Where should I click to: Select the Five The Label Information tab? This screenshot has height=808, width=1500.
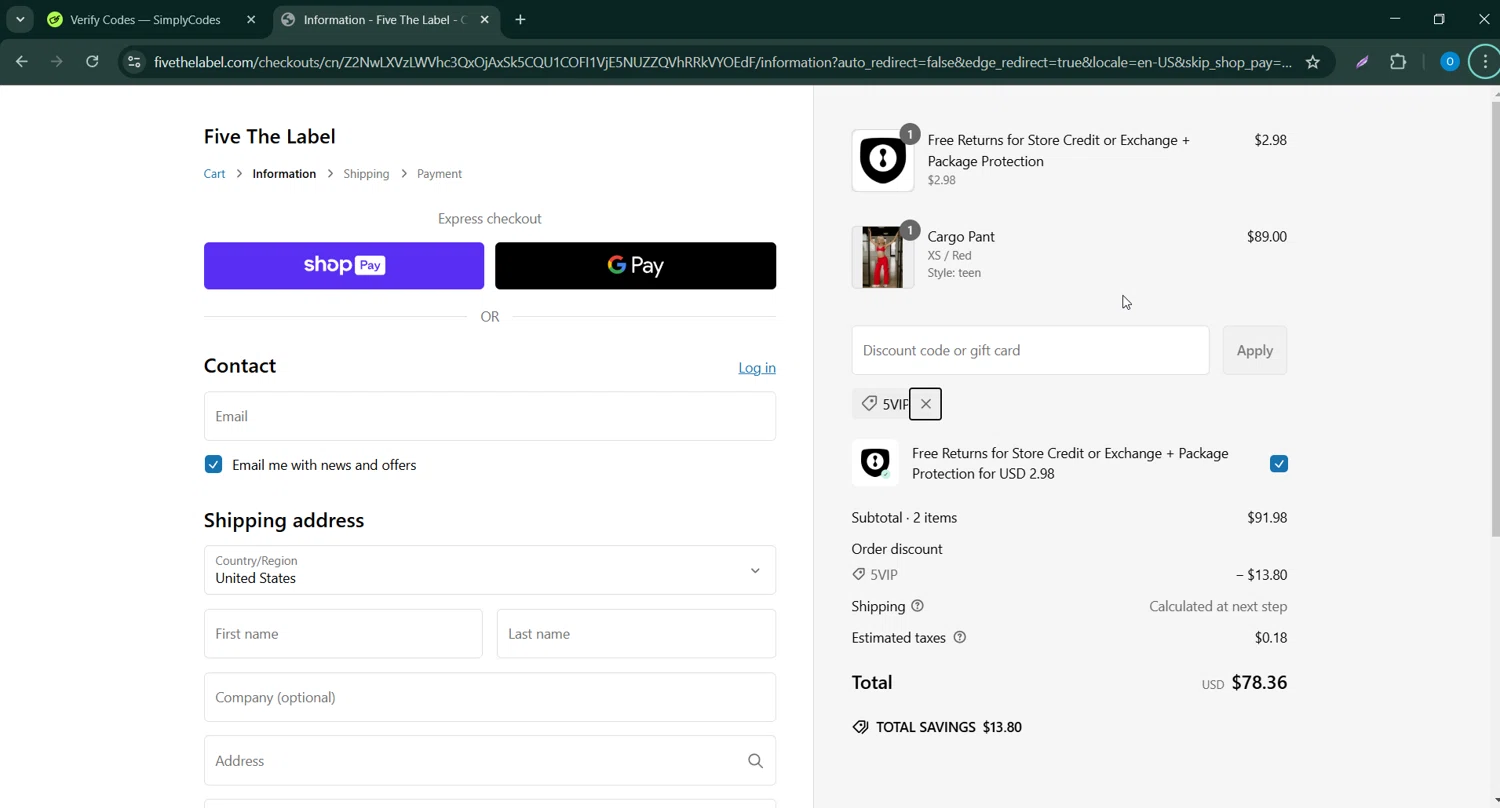(385, 19)
